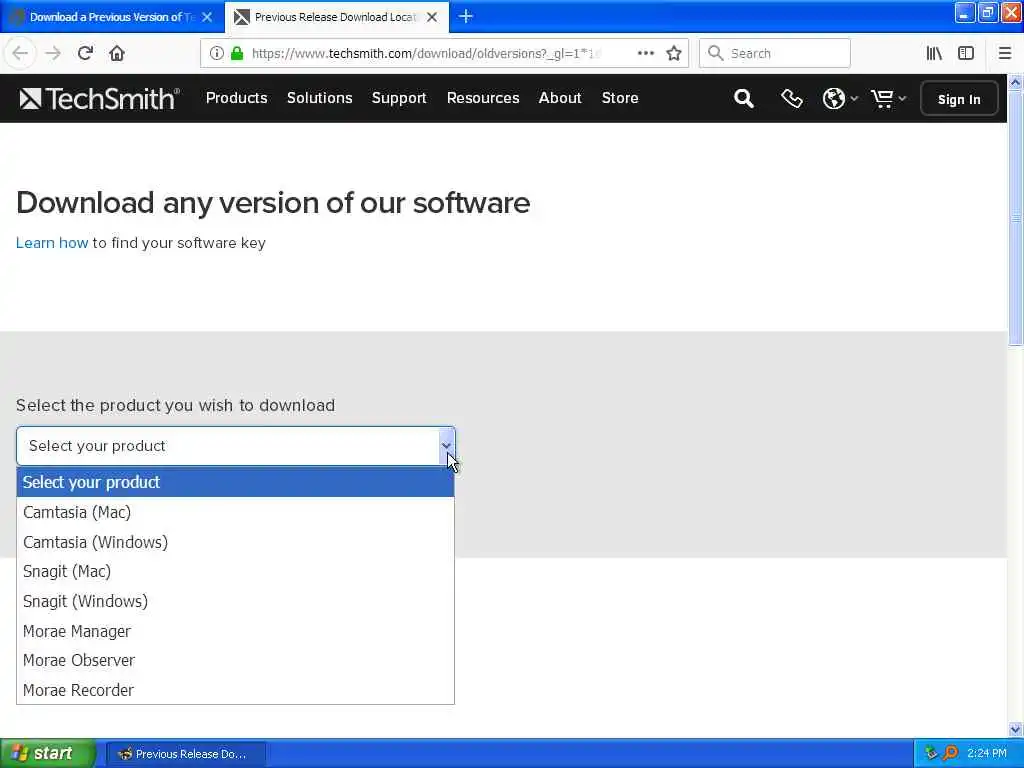Open the About menu
This screenshot has height=768, width=1024.
(560, 98)
